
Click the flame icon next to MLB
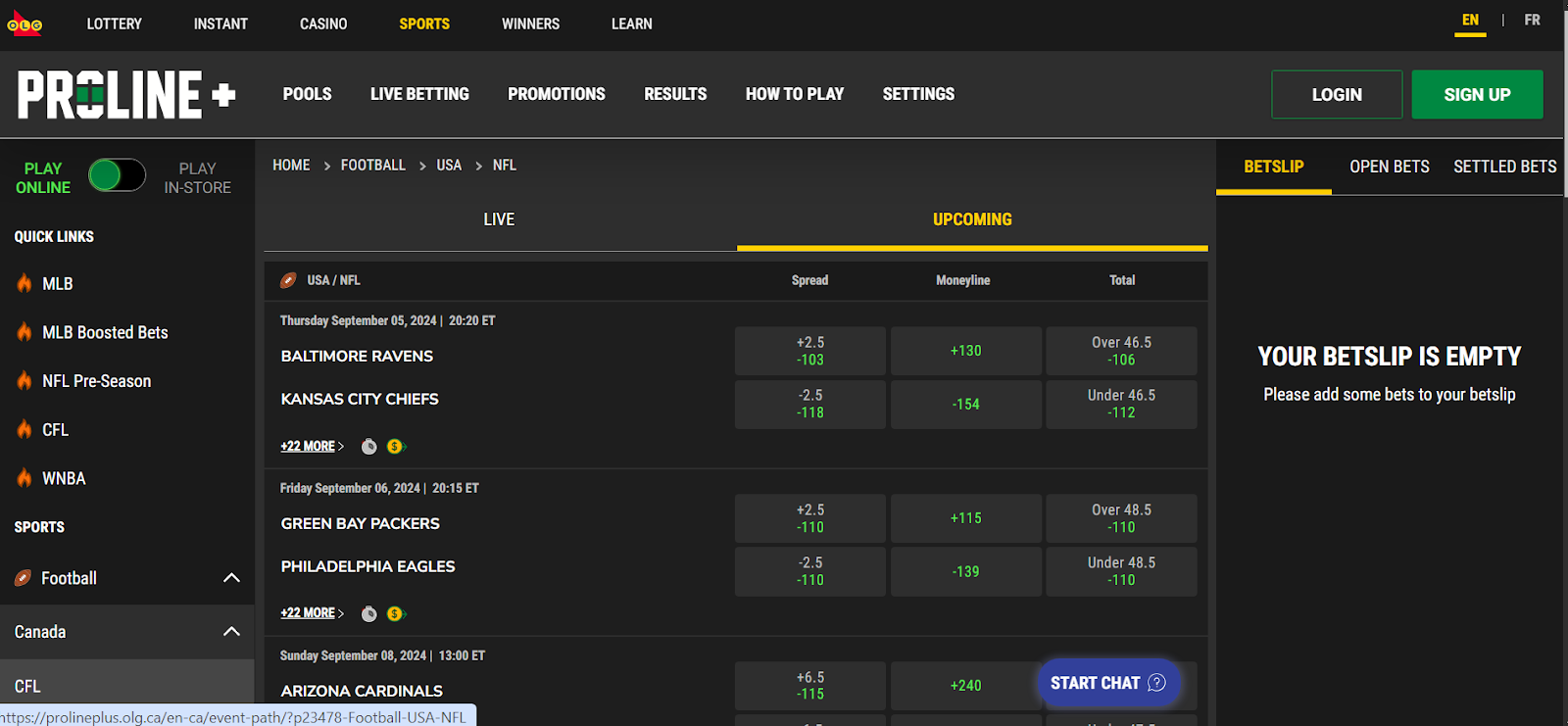click(24, 283)
